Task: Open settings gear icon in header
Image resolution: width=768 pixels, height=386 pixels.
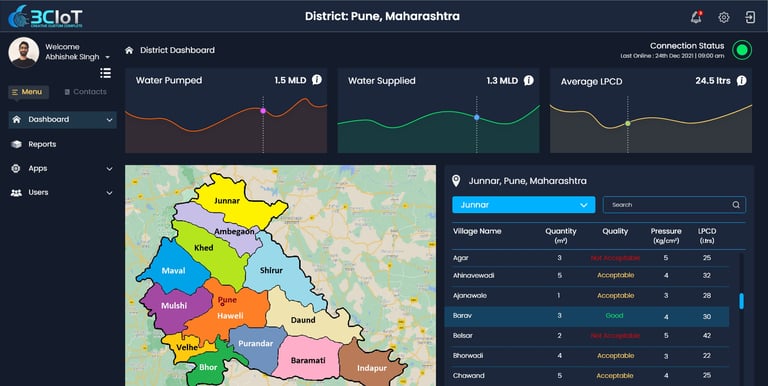Action: [x=723, y=17]
